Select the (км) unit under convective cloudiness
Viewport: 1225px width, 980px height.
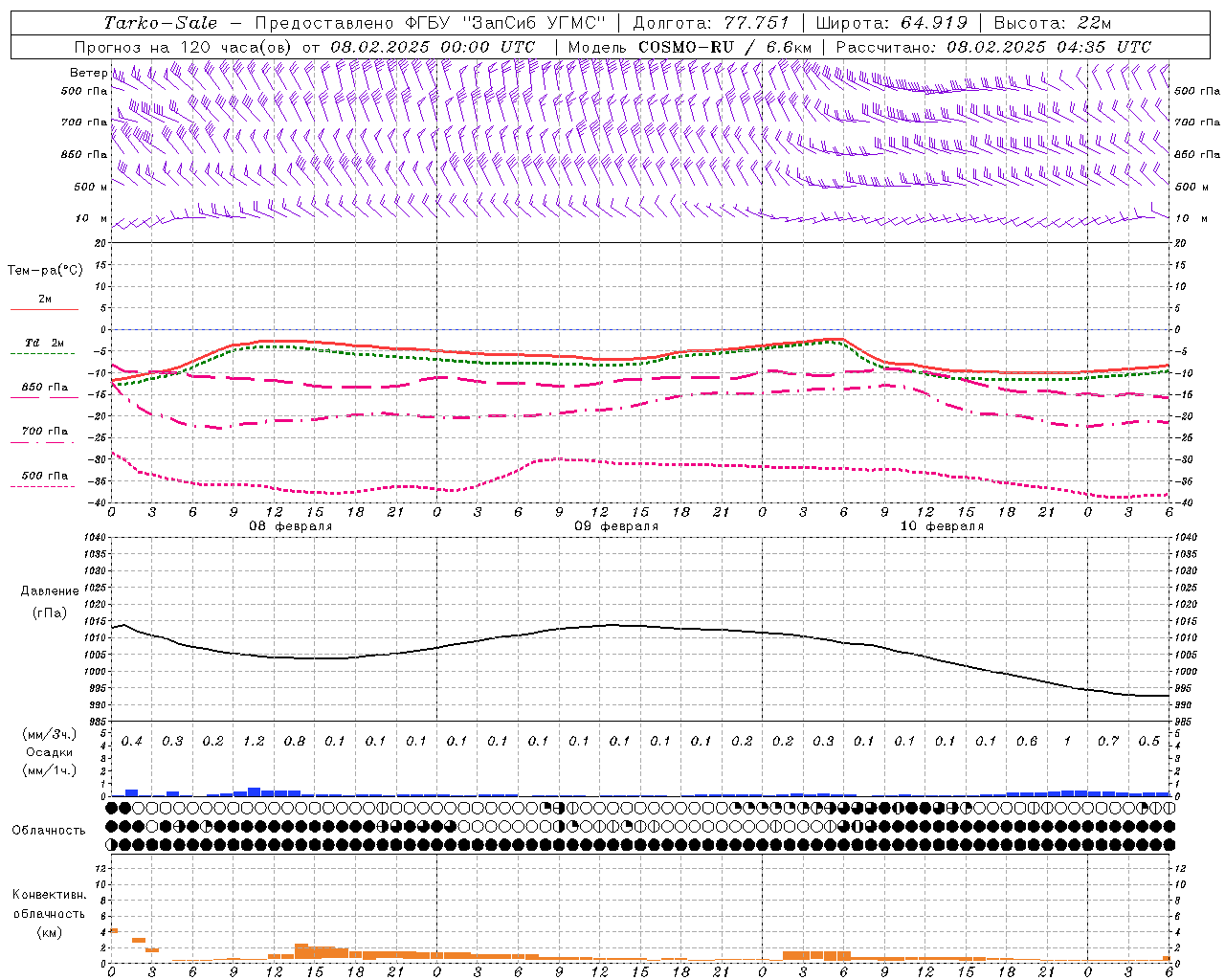(x=50, y=931)
